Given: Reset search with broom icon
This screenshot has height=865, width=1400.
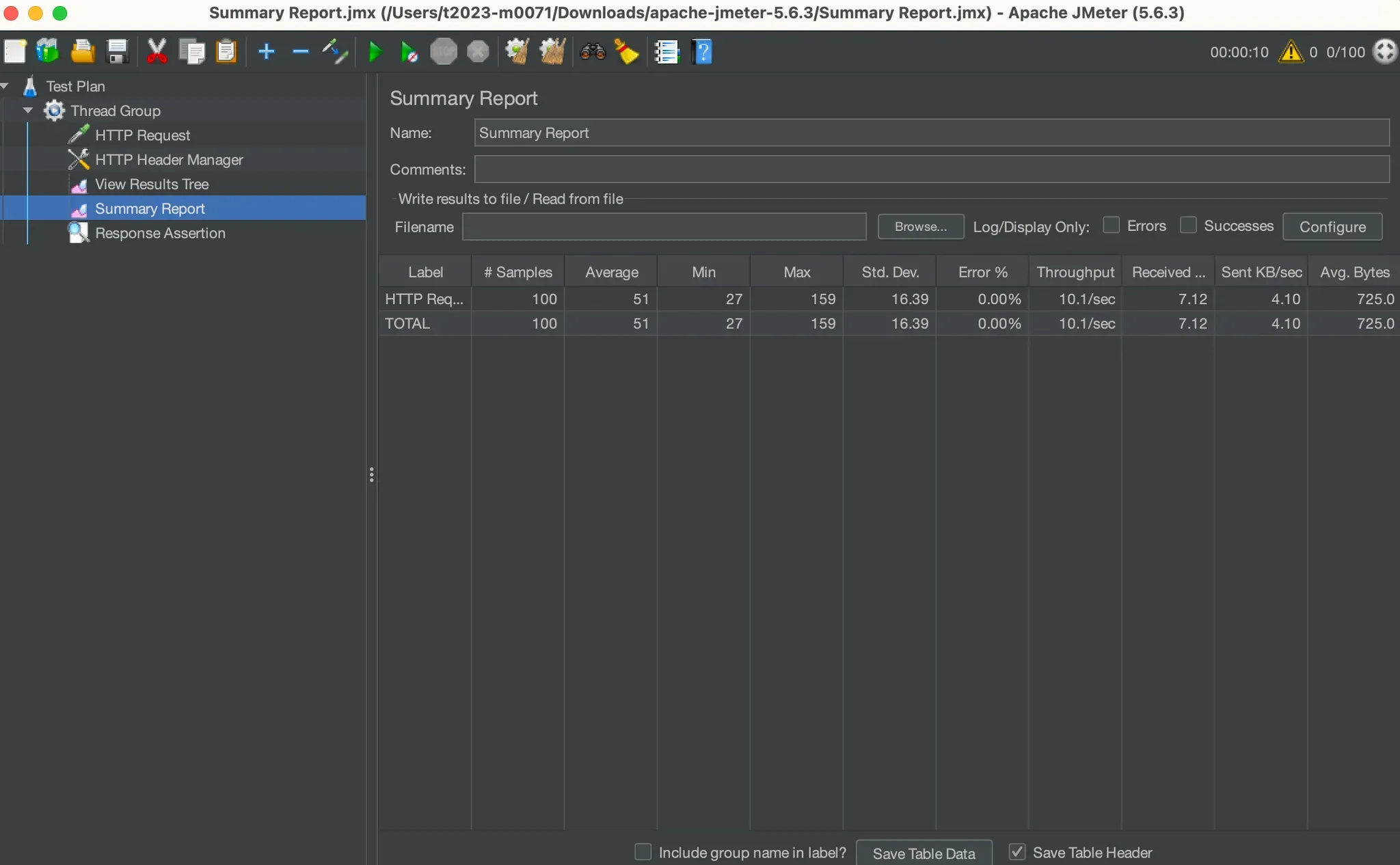Looking at the screenshot, I should coord(627,52).
